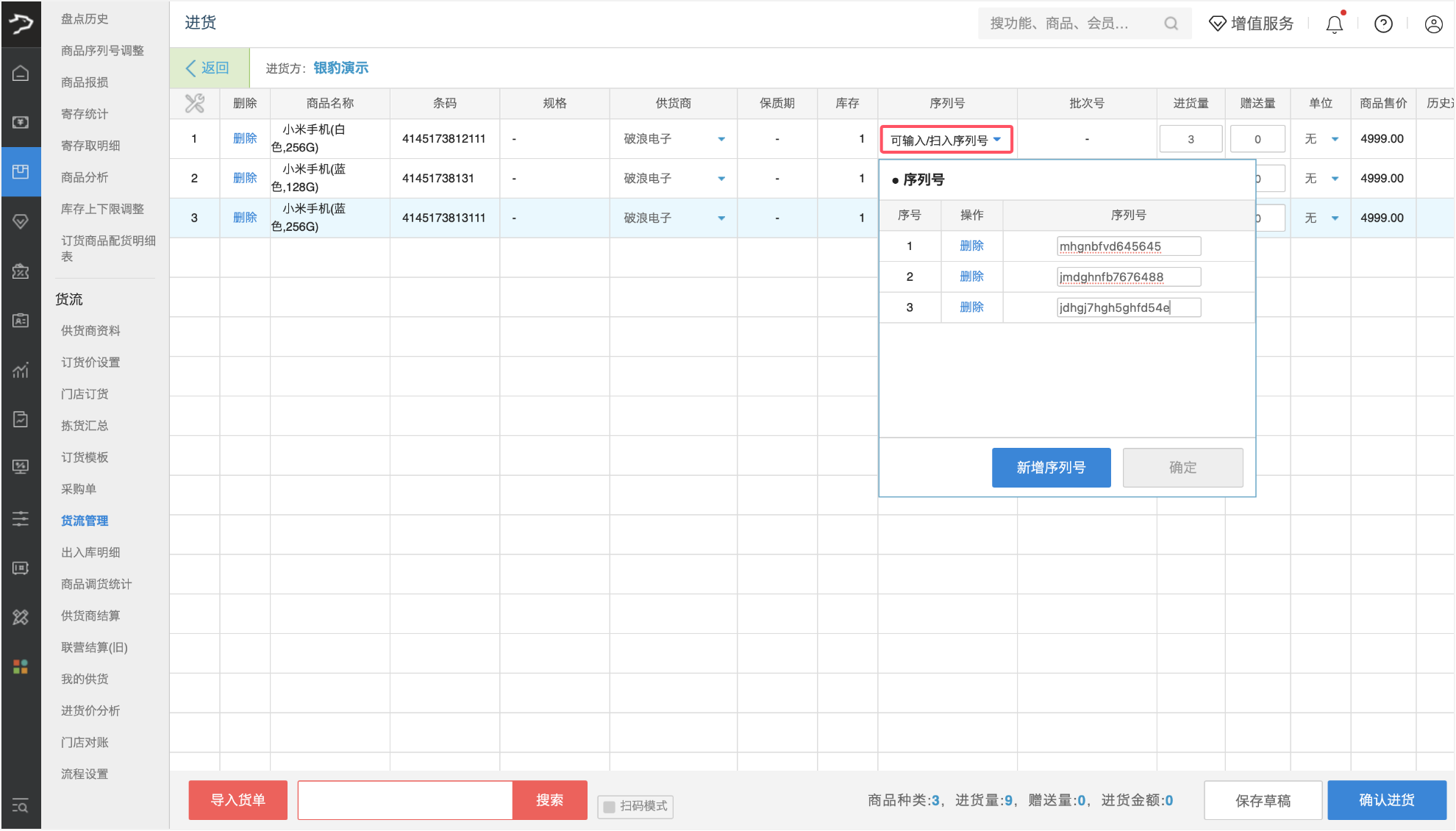Click the 确认进货 button
Image resolution: width=1456 pixels, height=831 pixels.
coord(1386,800)
